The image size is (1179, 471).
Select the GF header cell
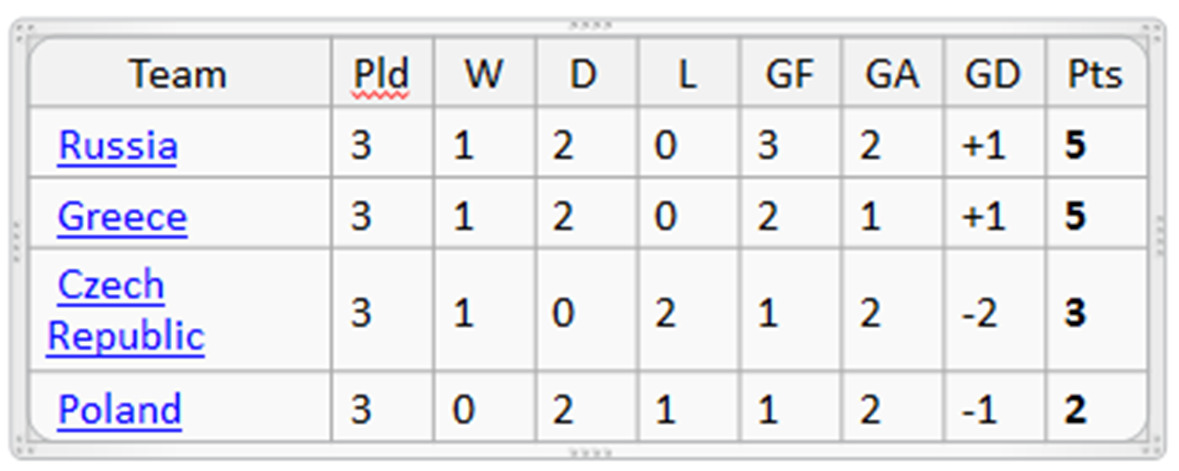point(789,74)
